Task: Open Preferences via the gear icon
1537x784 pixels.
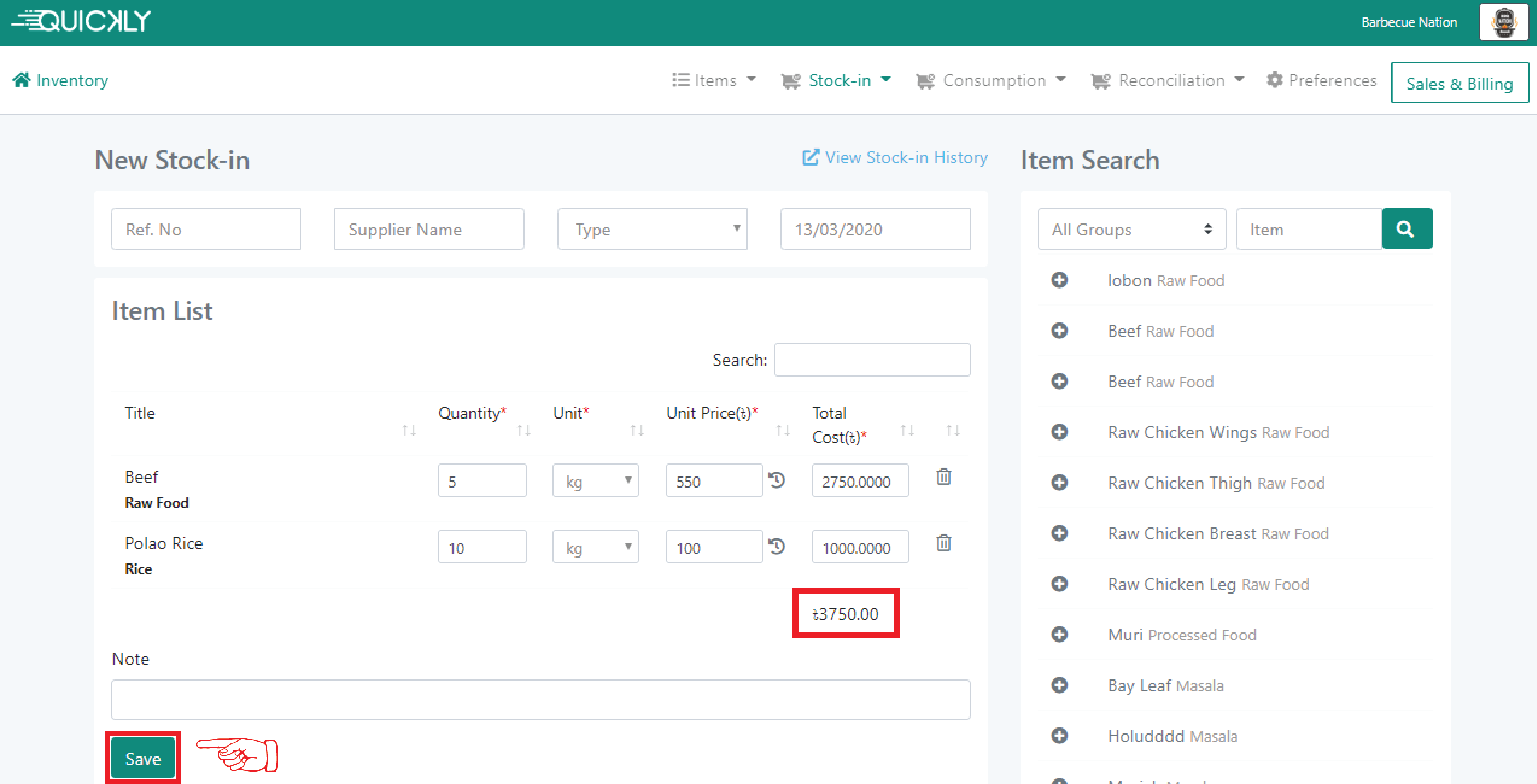Action: pos(1275,80)
